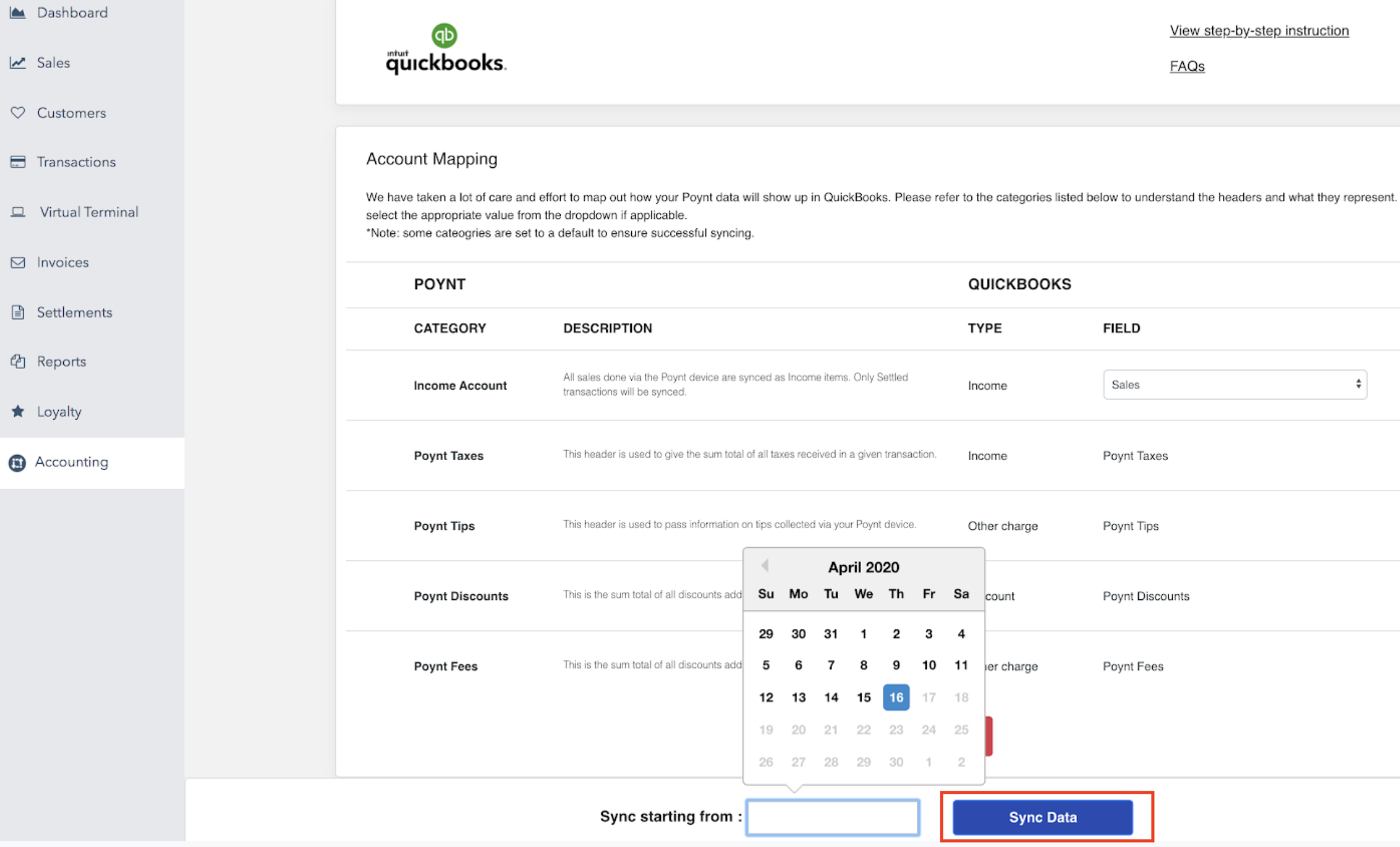Click the Reports sidebar icon
The width and height of the screenshot is (1400, 847).
16,361
